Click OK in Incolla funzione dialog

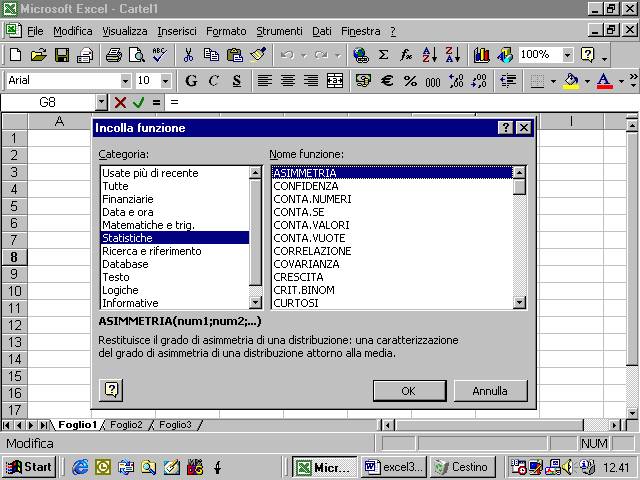tap(409, 391)
